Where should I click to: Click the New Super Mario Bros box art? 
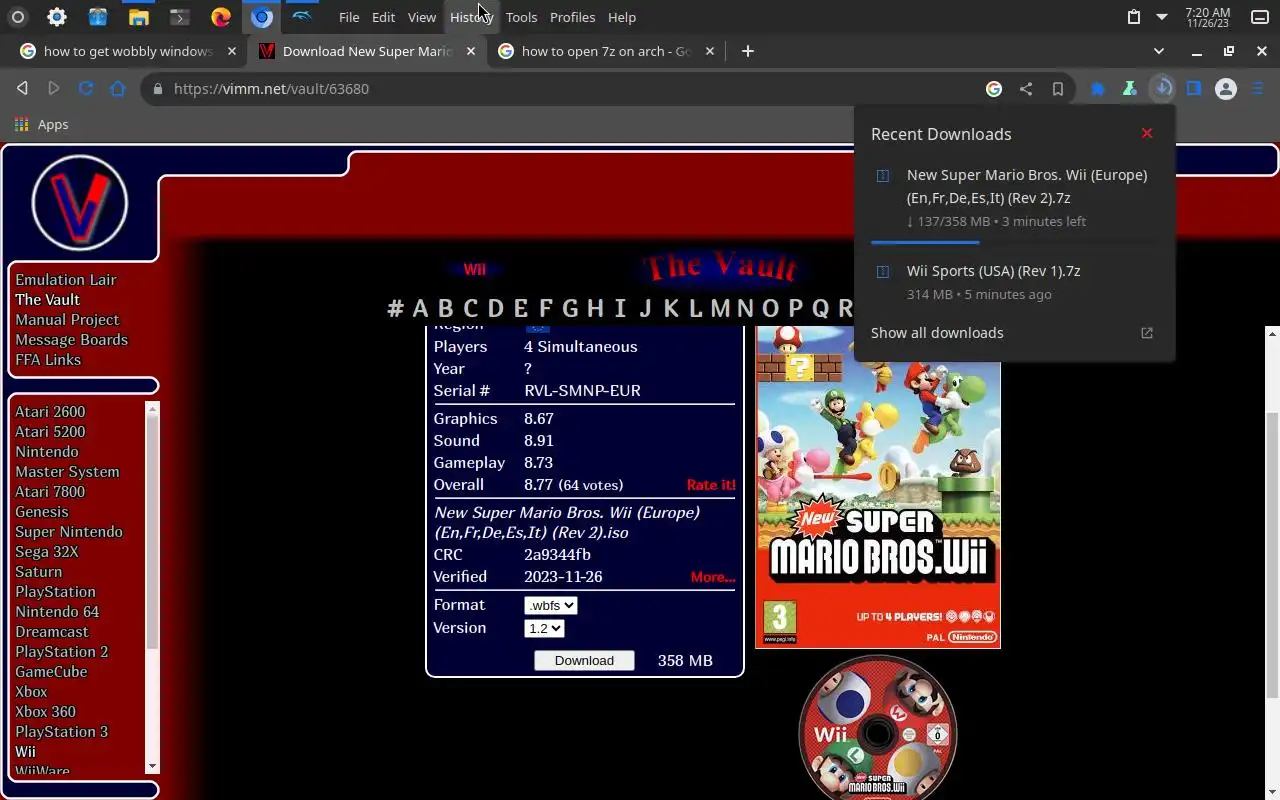(x=878, y=487)
